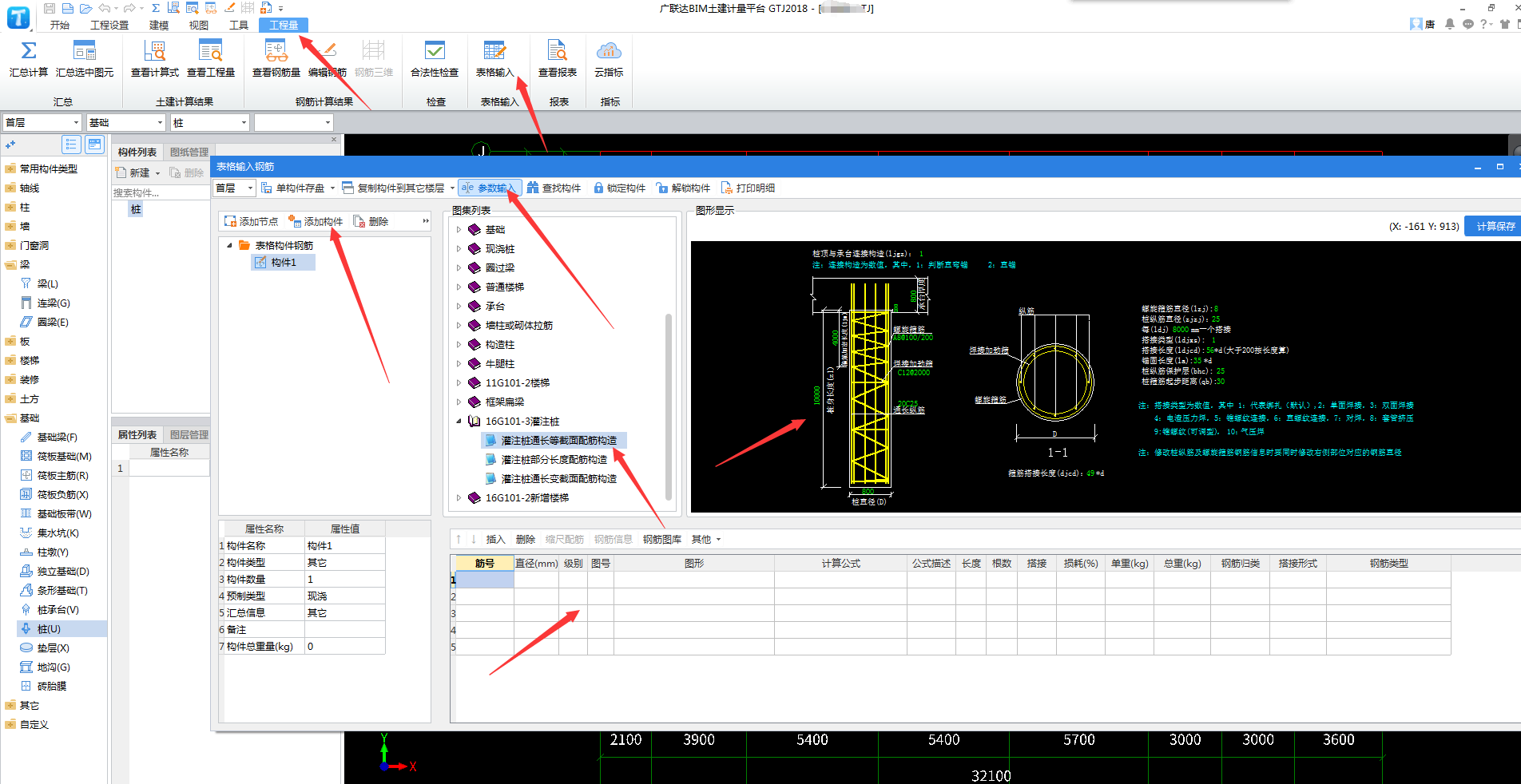Open the 视图 ribbon tab
Screen dimensions: 1521x784
click(x=199, y=25)
